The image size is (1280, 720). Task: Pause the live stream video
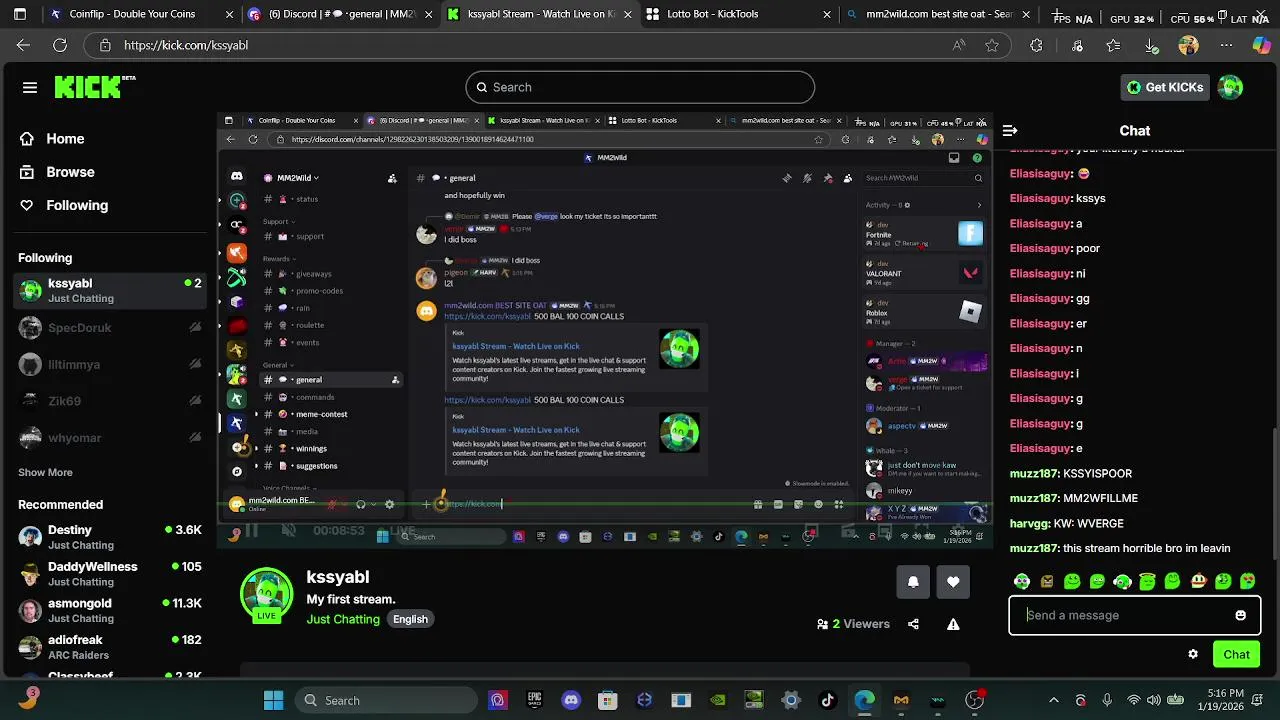point(252,531)
